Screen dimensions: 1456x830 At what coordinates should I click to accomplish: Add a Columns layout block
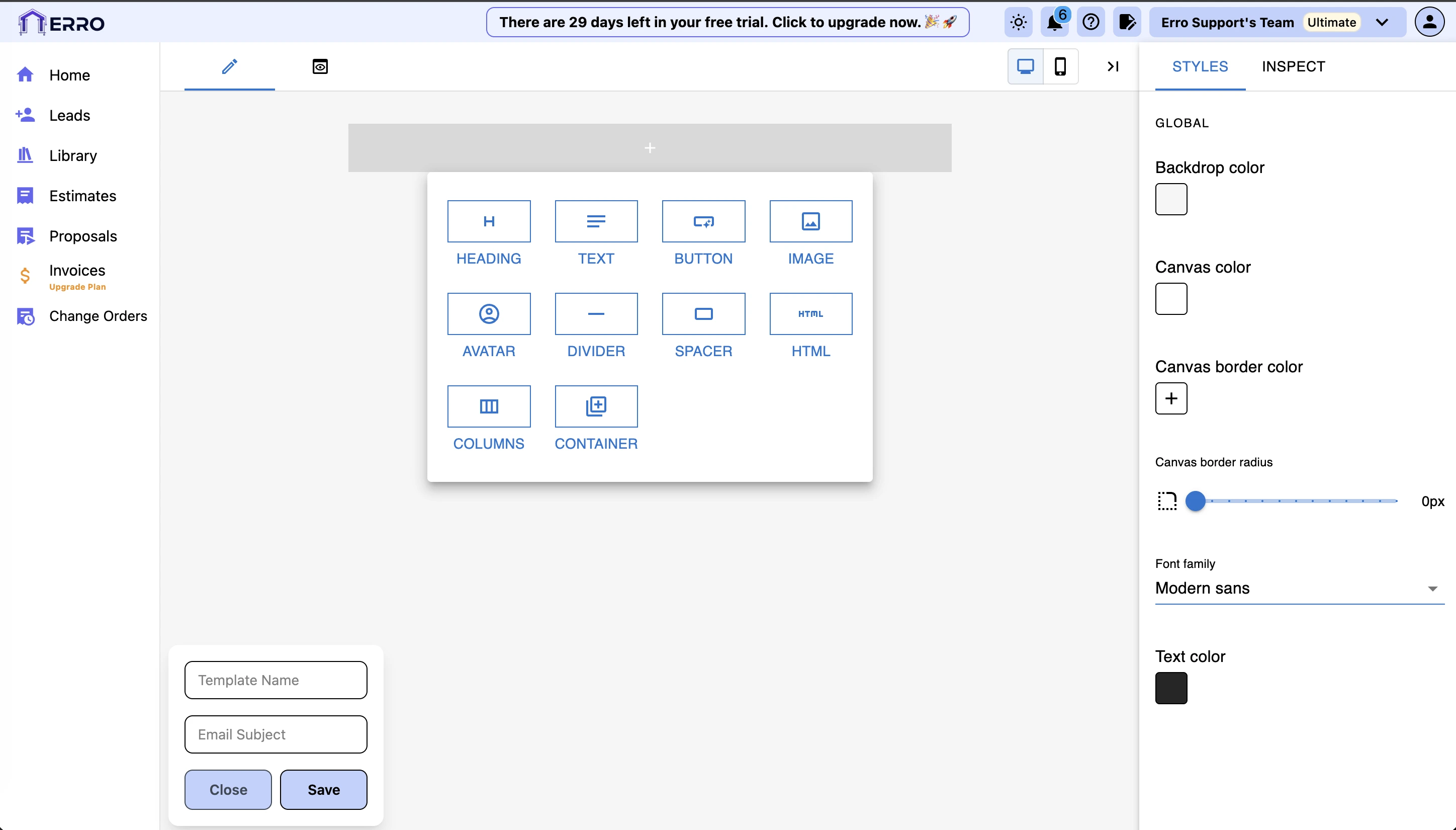coord(489,406)
